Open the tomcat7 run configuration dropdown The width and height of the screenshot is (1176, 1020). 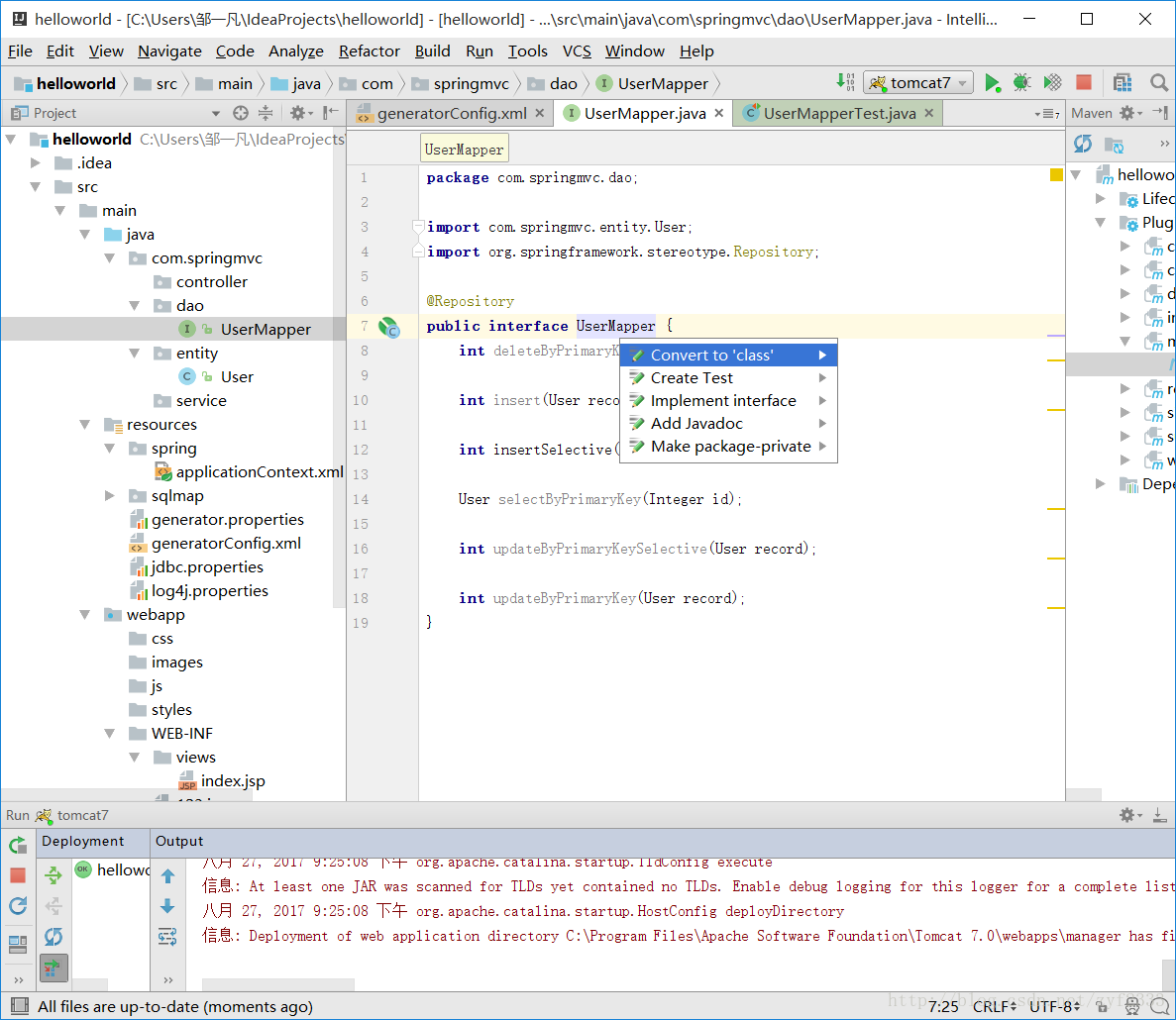(918, 82)
